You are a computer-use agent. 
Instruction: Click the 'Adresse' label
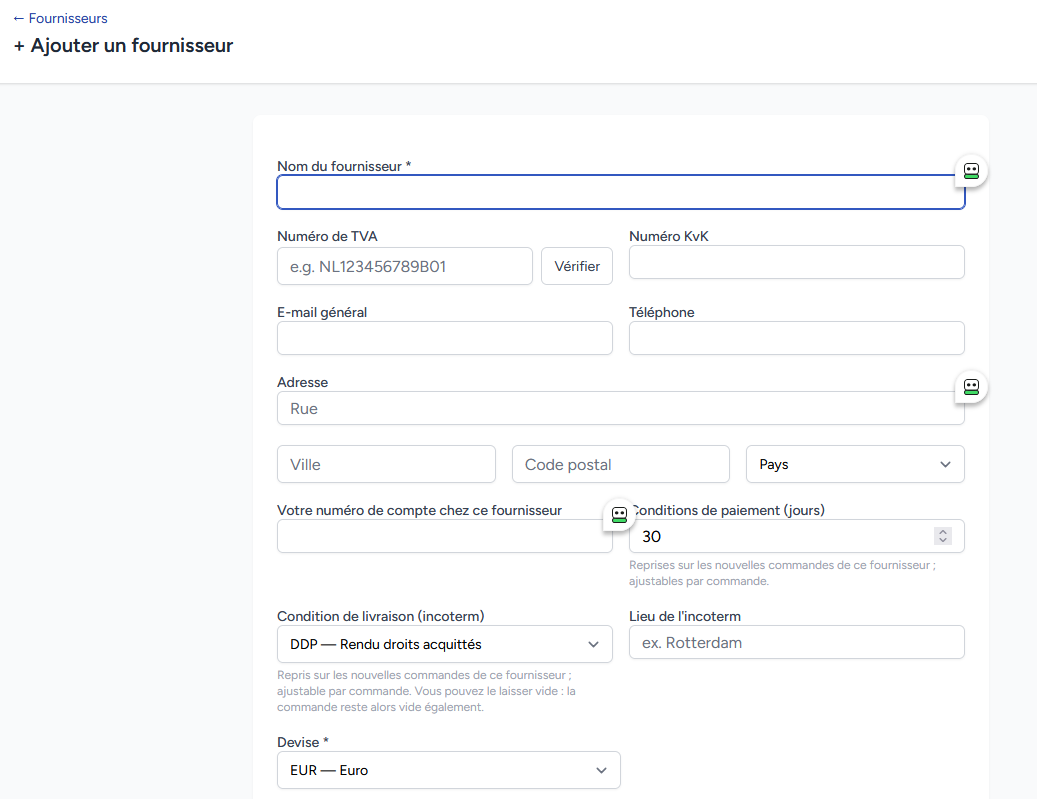click(x=302, y=382)
